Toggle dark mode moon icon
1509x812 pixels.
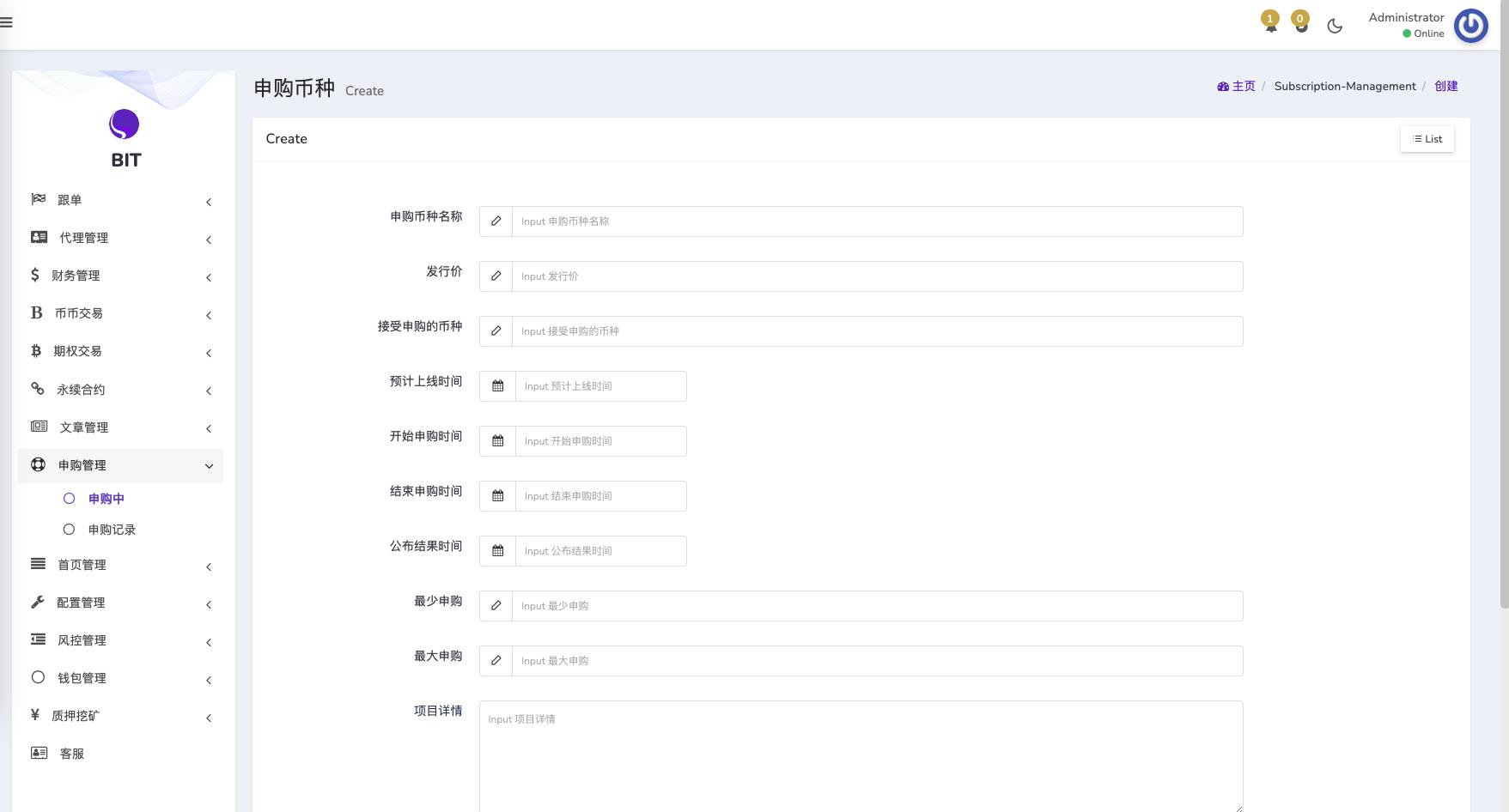tap(1334, 26)
